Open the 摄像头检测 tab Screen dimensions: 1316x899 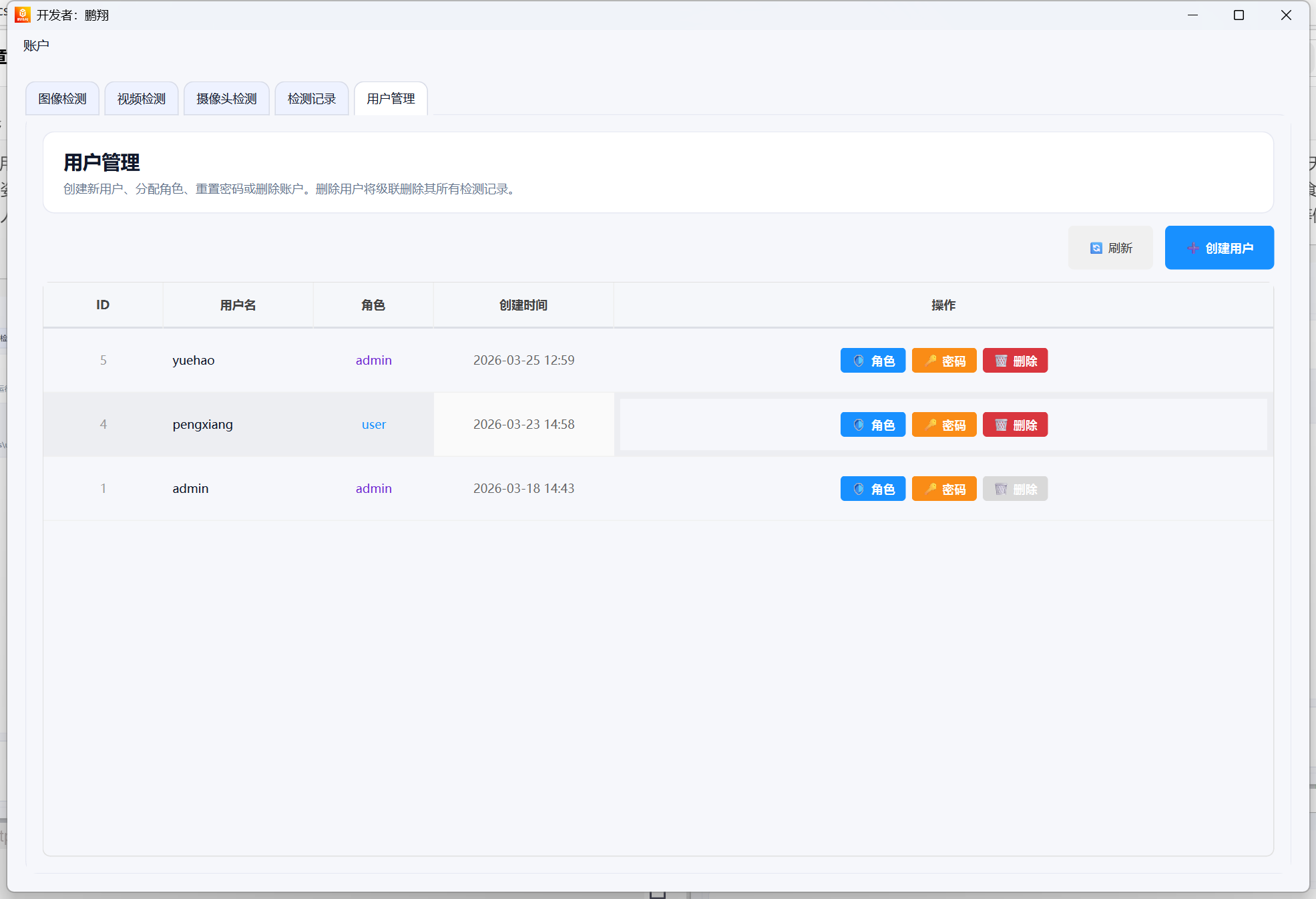pyautogui.click(x=226, y=99)
